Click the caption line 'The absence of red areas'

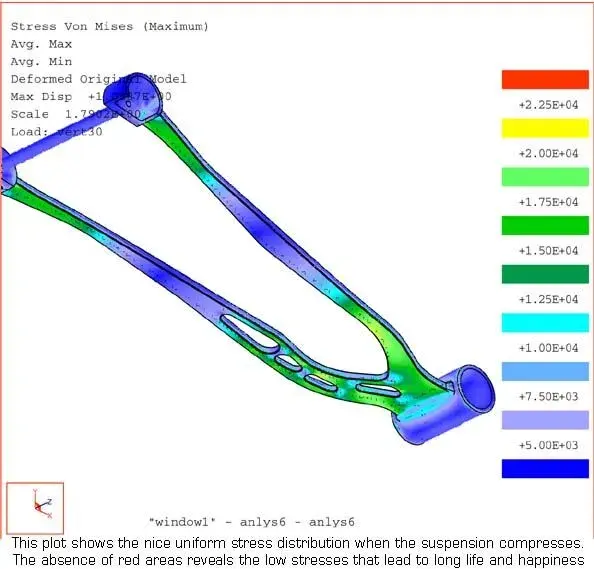298,560
